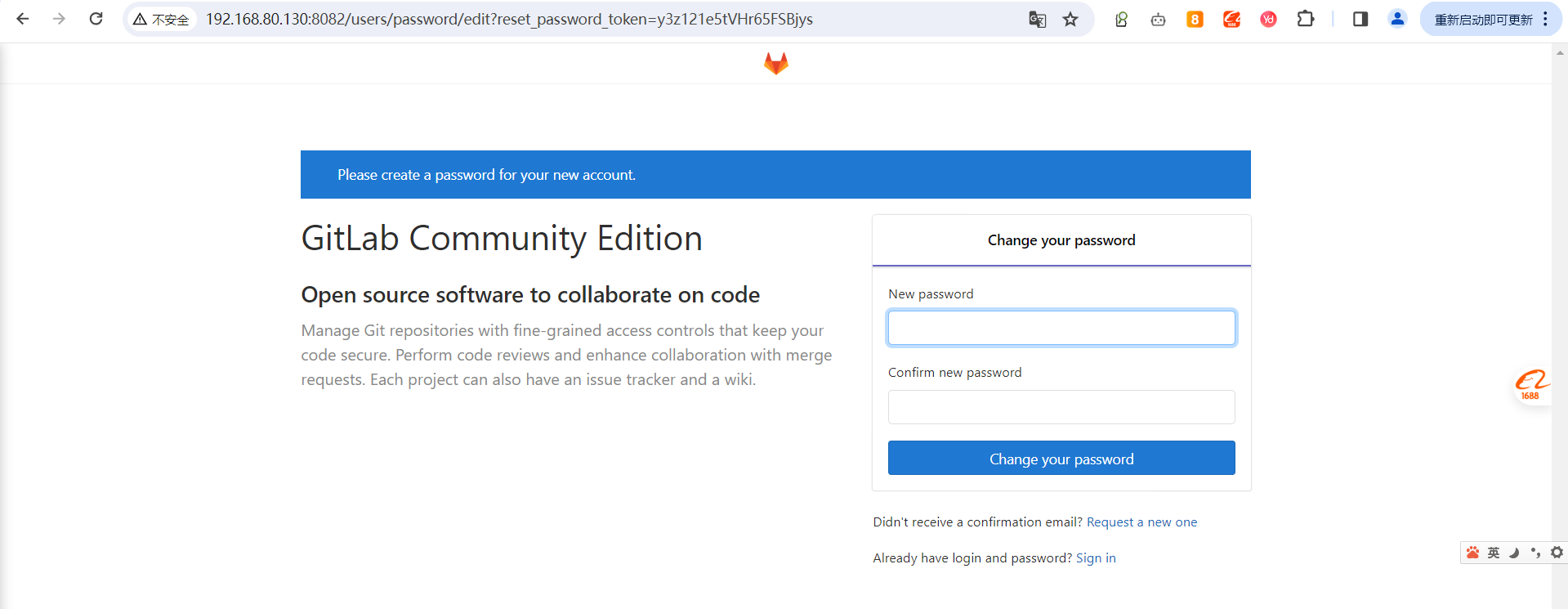Open the Extensions puzzle piece menu
Screen dimensions: 1568x609
click(x=1305, y=19)
